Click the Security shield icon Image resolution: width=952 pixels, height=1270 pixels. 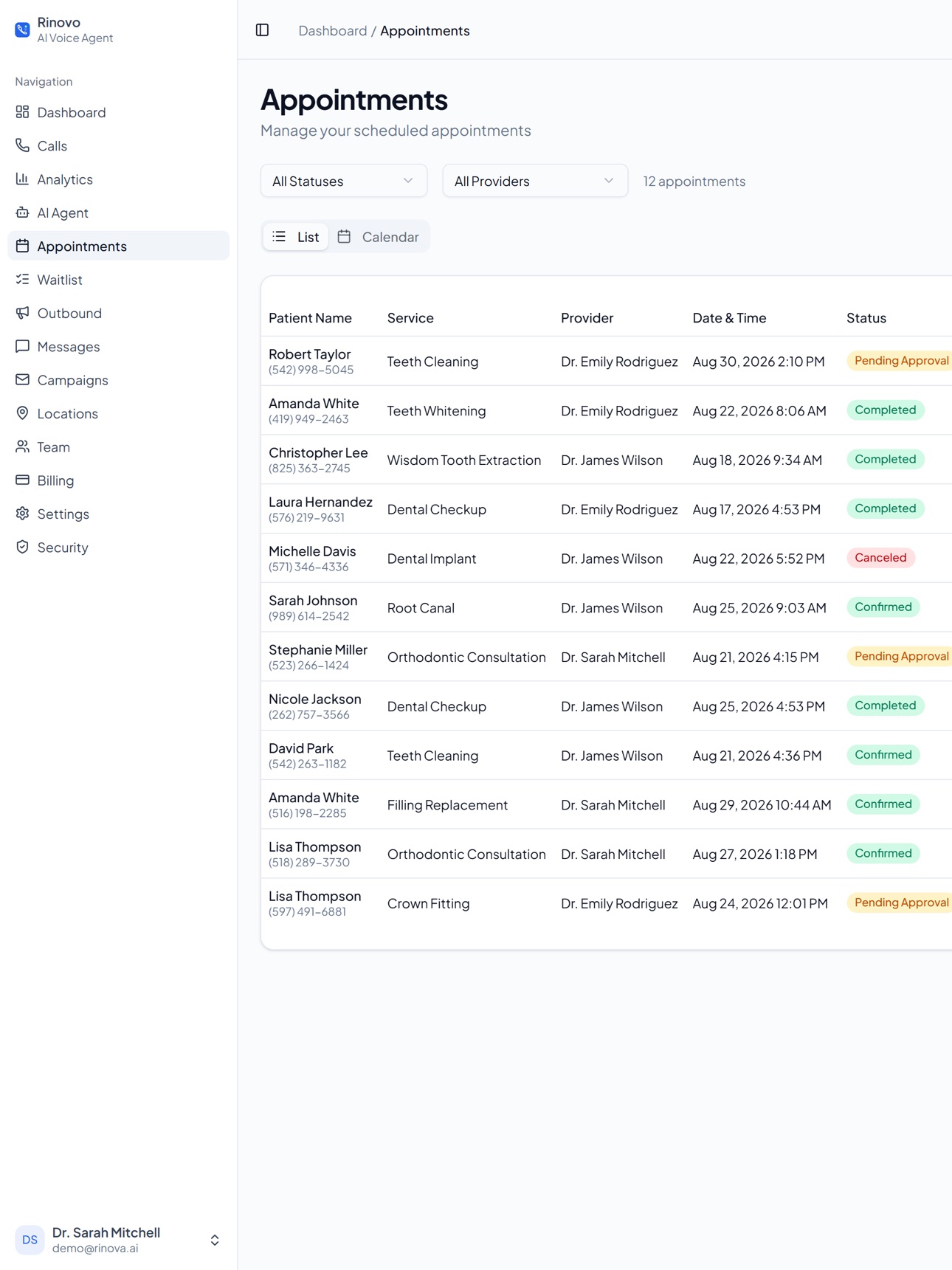tap(23, 547)
